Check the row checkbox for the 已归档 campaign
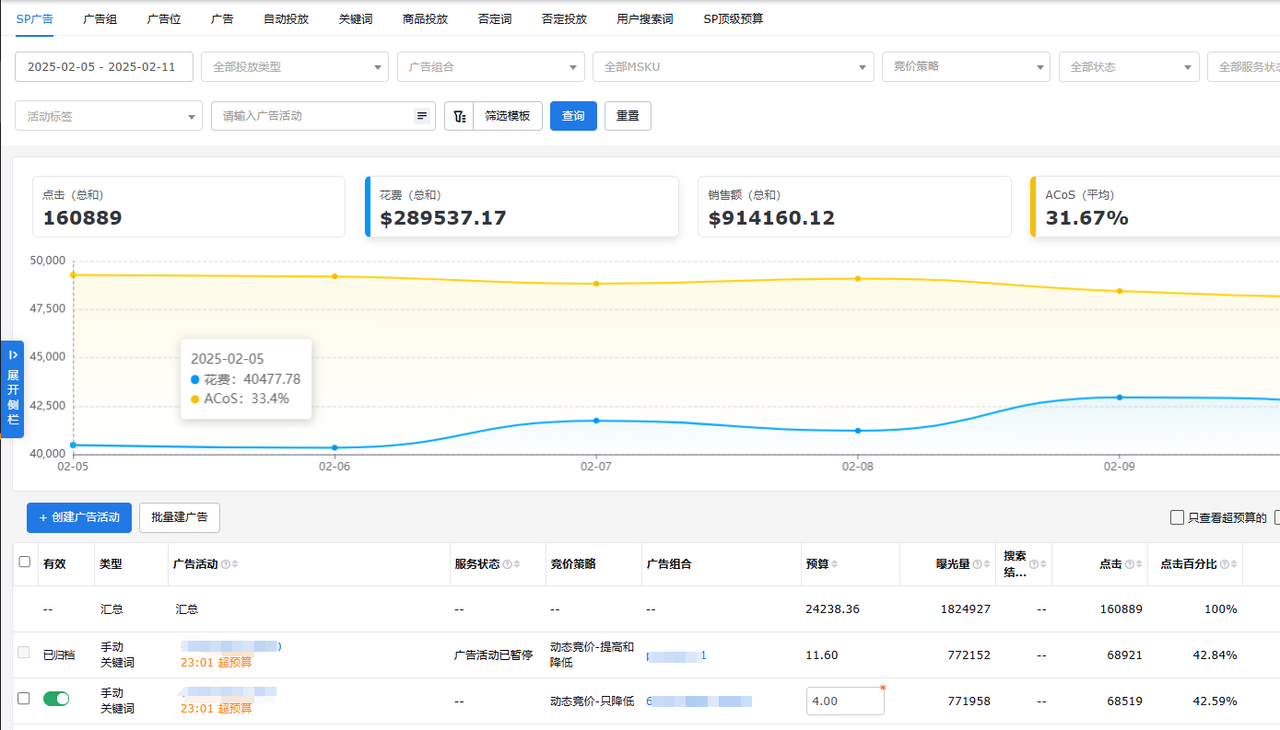This screenshot has height=730, width=1280. (x=25, y=653)
